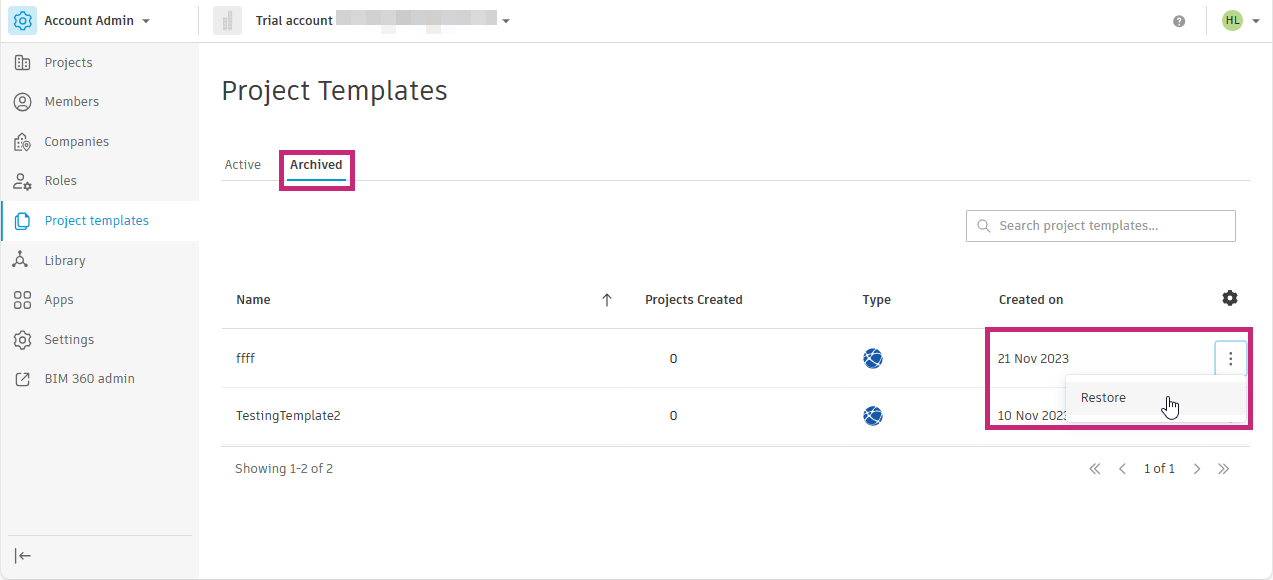Sort by the Name column arrow
Viewport: 1273px width, 580px height.
[x=606, y=300]
